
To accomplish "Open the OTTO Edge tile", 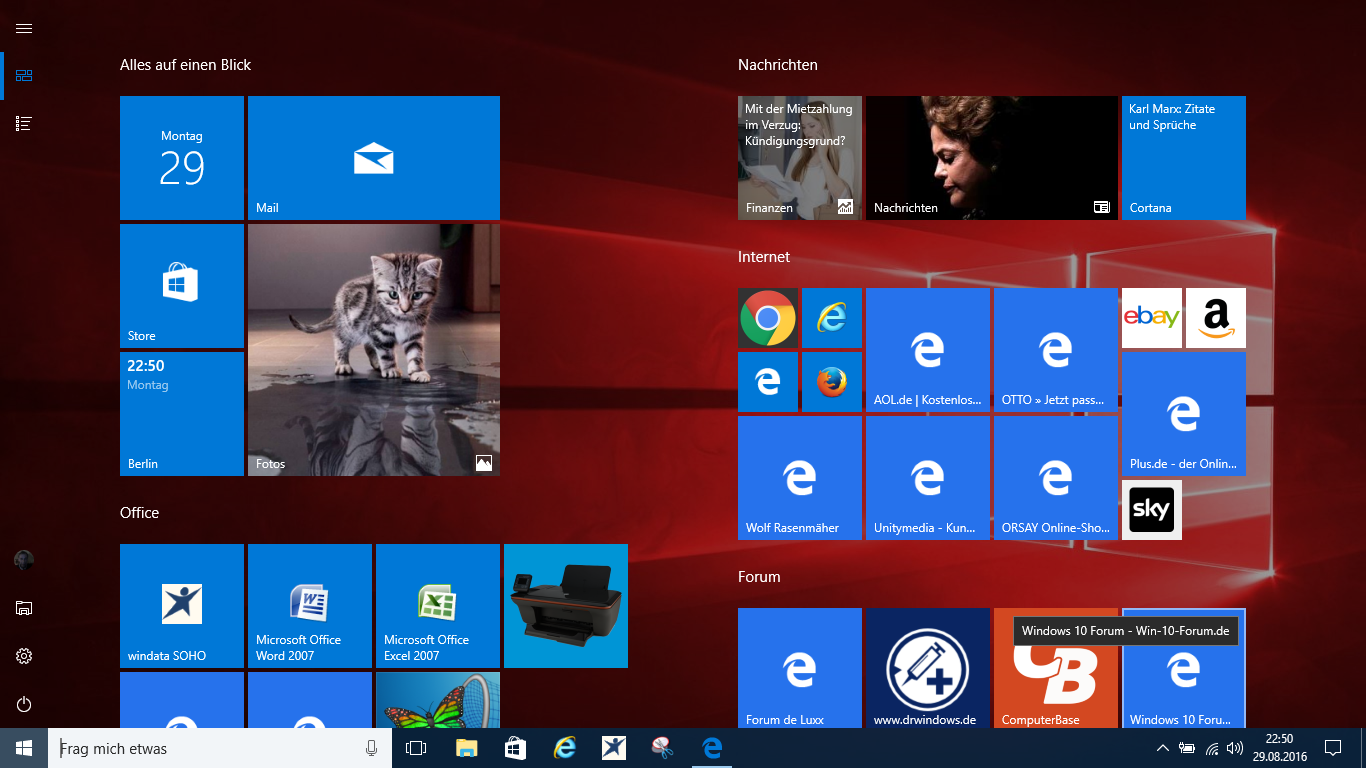I will (1056, 350).
